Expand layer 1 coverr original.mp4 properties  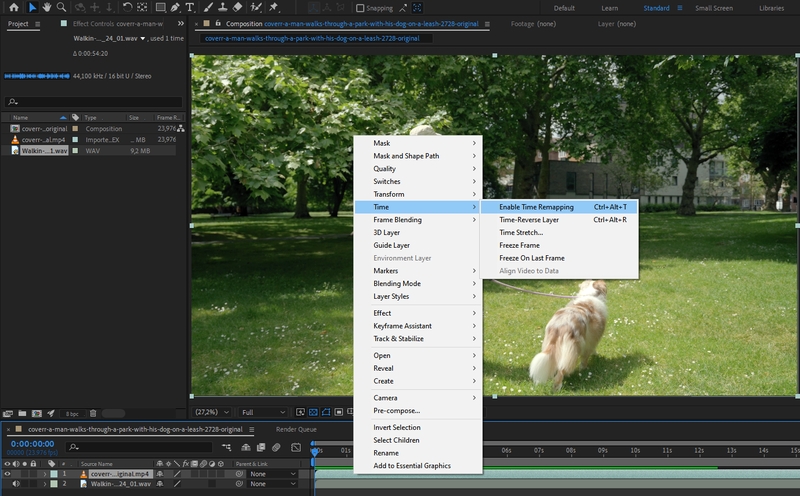click(44, 474)
